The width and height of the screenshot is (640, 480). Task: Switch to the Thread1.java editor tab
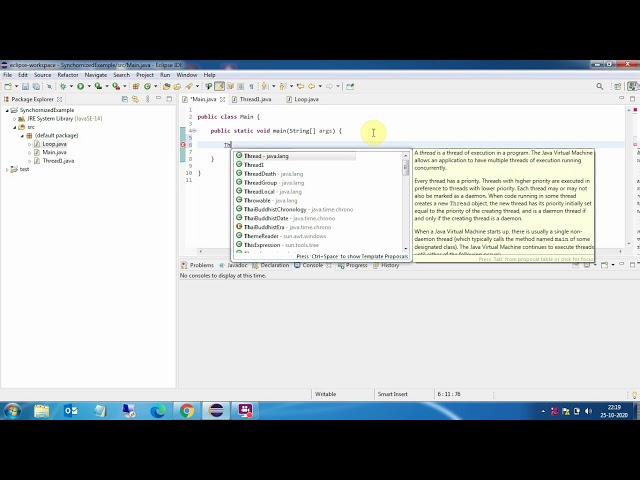(x=252, y=99)
